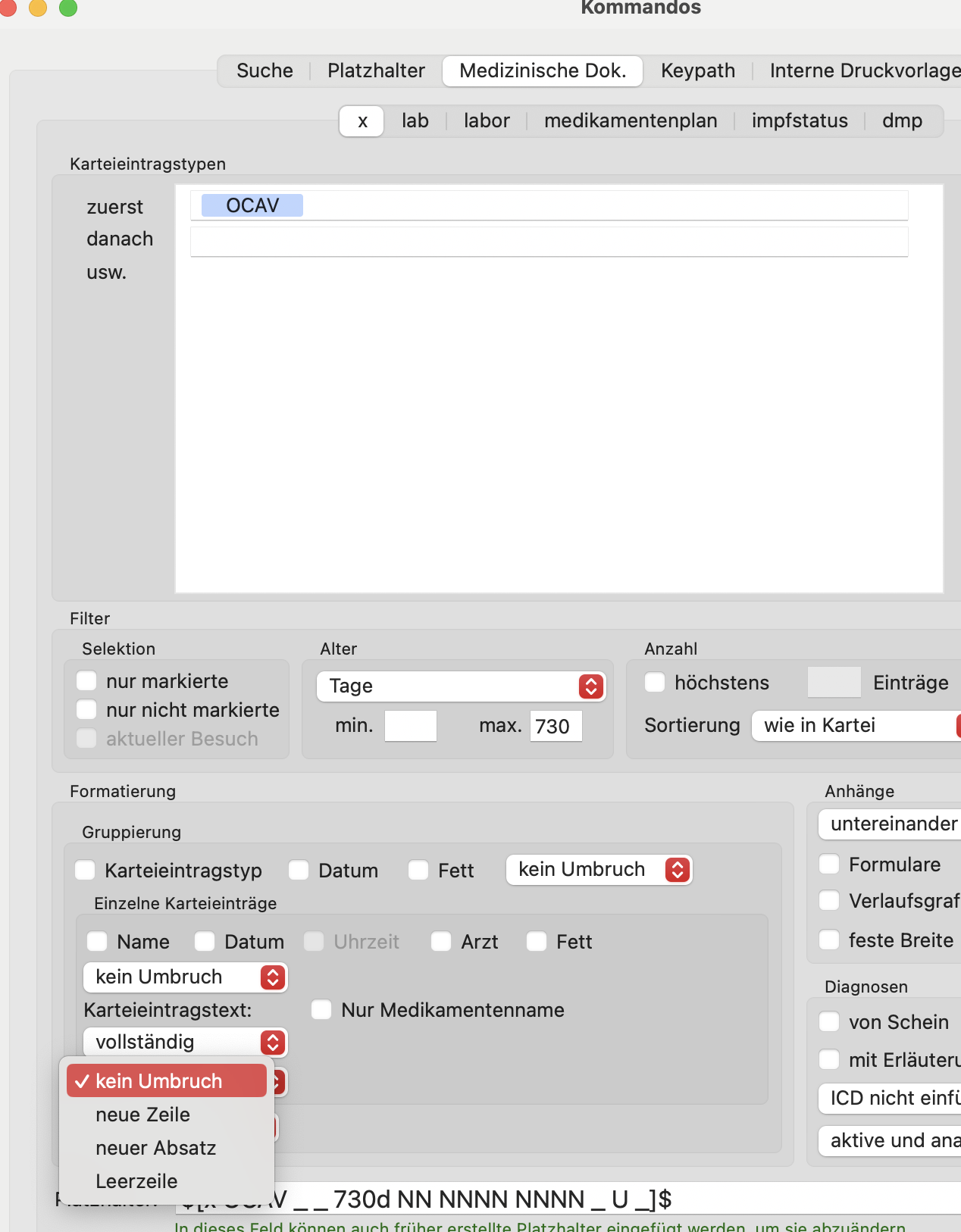The height and width of the screenshot is (1232, 961).
Task: Open the Platzhalter tab
Action: [376, 70]
